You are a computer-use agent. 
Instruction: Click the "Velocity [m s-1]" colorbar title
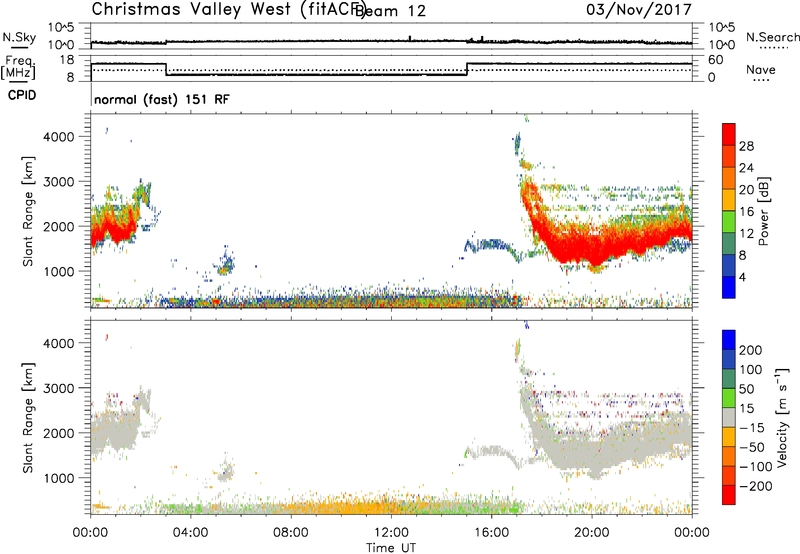coord(781,418)
